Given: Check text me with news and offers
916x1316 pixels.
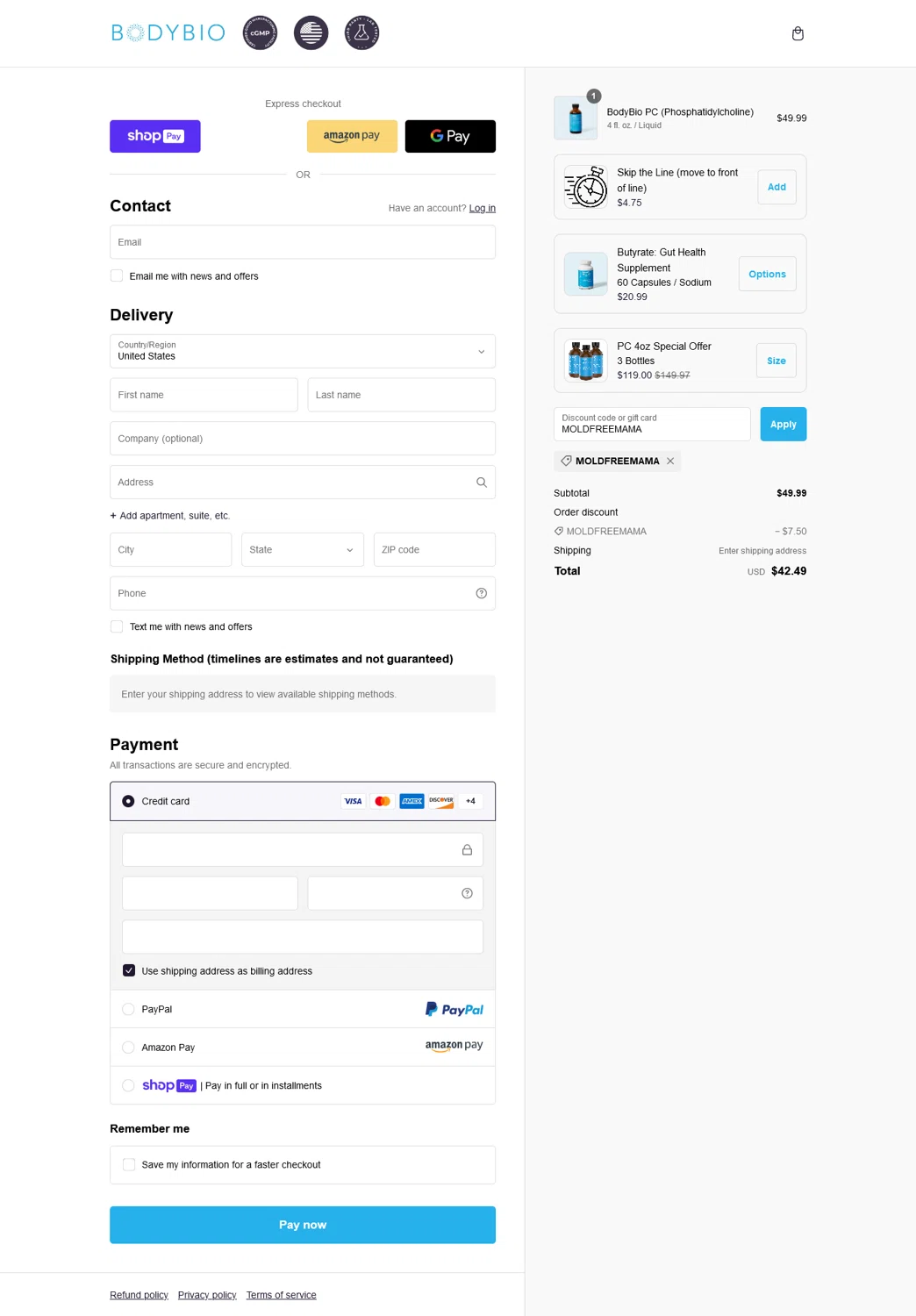Looking at the screenshot, I should pos(117,627).
